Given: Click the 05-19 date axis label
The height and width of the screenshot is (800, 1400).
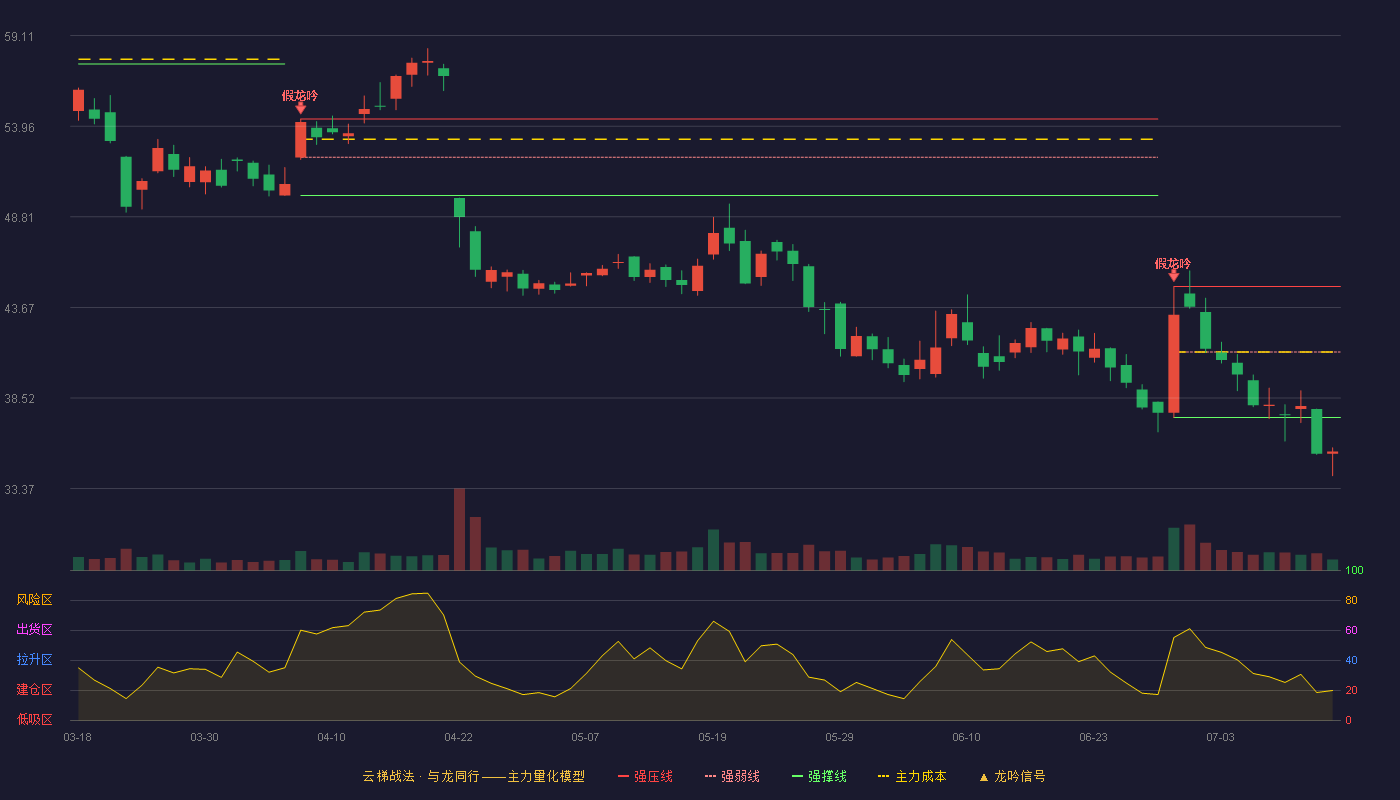Looking at the screenshot, I should coord(712,737).
